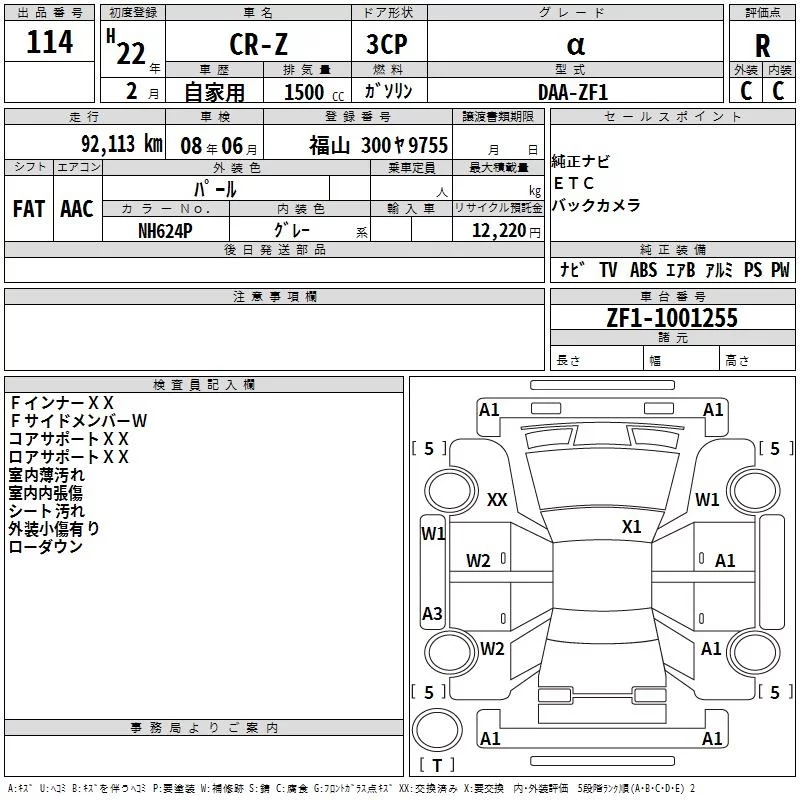This screenshot has width=800, height=800.
Task: Select バックカメラ in sales points
Action: [x=596, y=205]
